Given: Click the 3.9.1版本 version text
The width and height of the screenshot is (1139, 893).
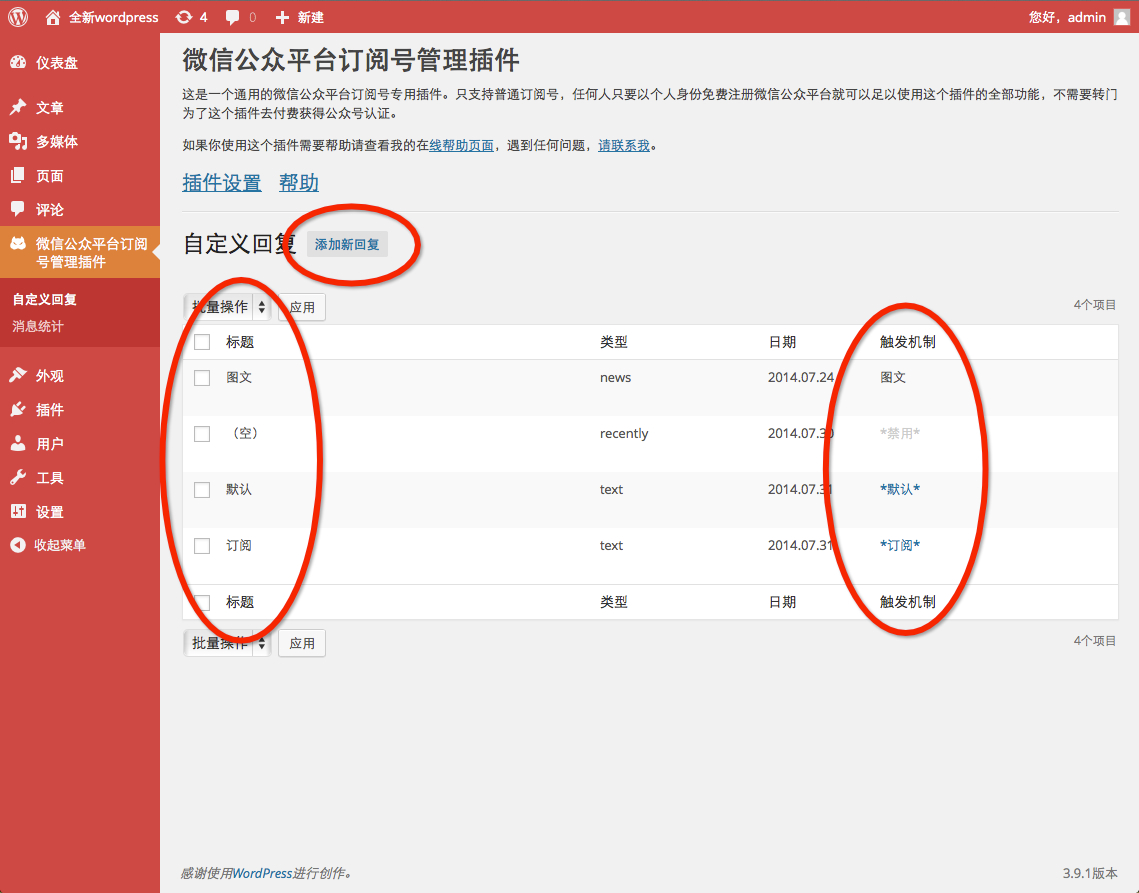Looking at the screenshot, I should tap(1090, 873).
